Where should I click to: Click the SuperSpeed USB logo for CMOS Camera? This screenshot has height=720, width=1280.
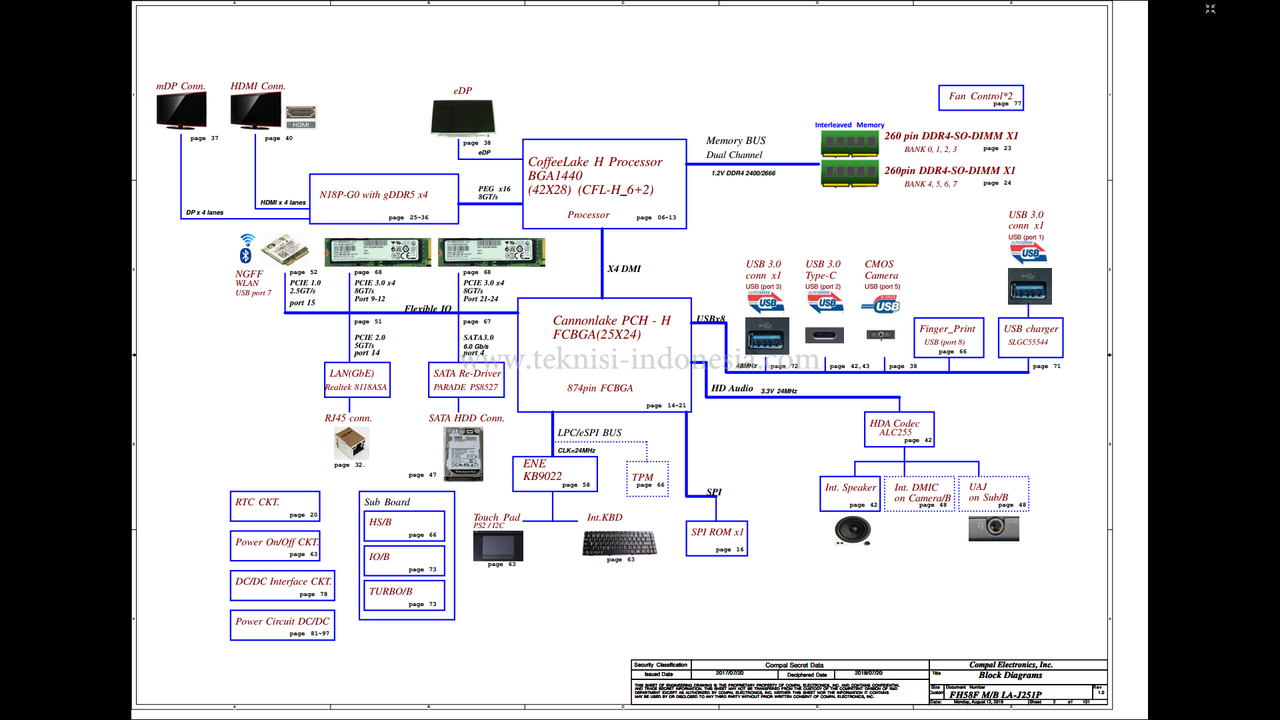tap(882, 302)
